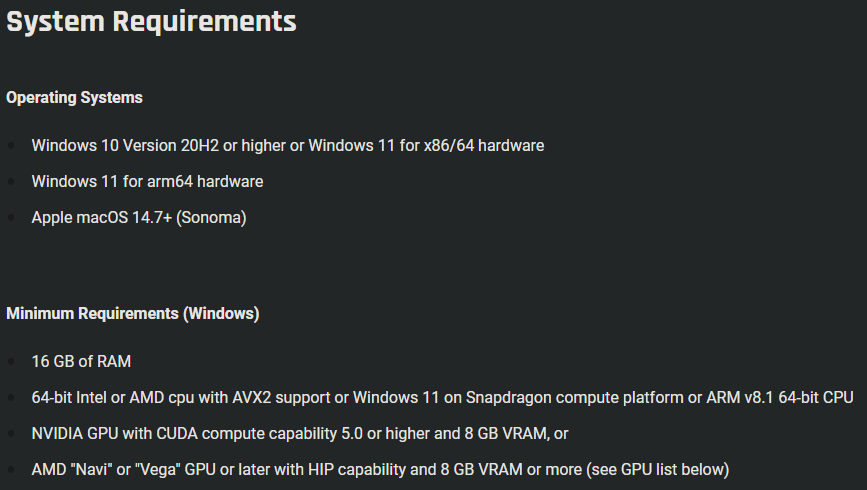
Task: Click the Apple macOS 14.7+ entry
Action: pyautogui.click(x=138, y=218)
